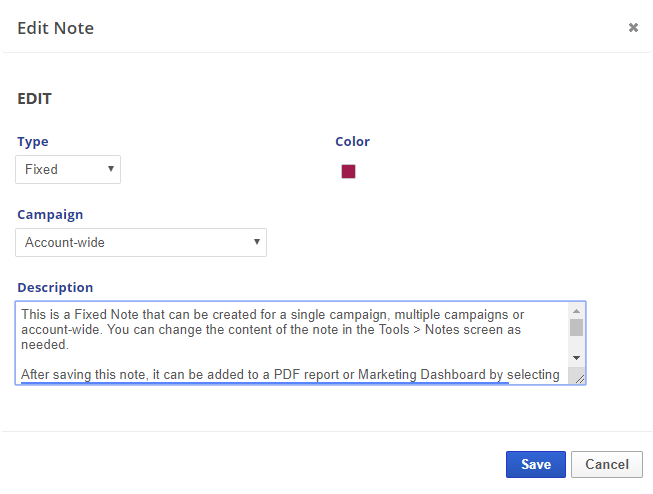Click the Description scrollbar thumb

tap(576, 327)
